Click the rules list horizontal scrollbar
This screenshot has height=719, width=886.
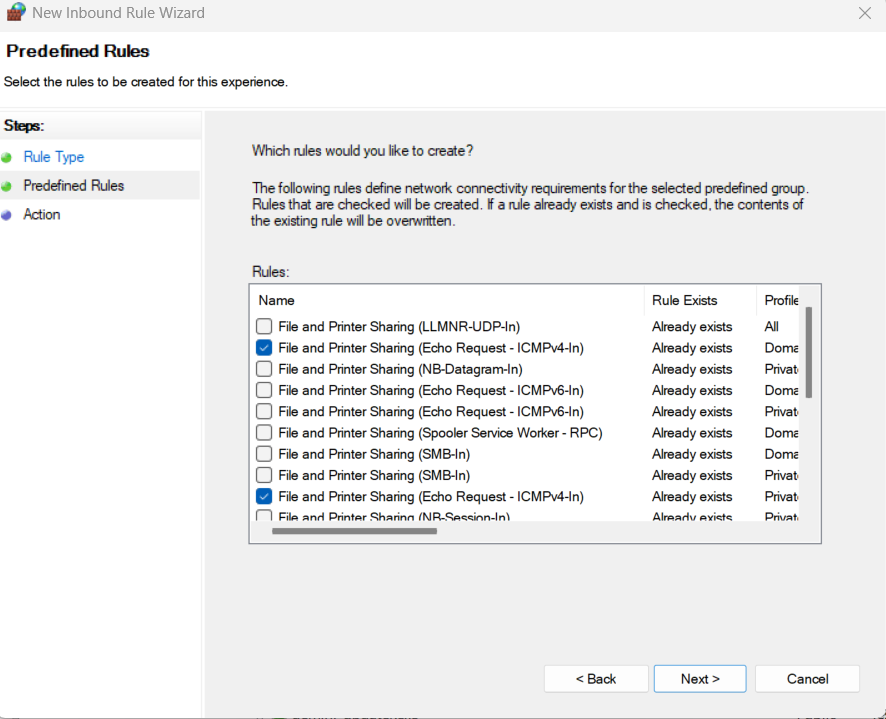pos(354,531)
